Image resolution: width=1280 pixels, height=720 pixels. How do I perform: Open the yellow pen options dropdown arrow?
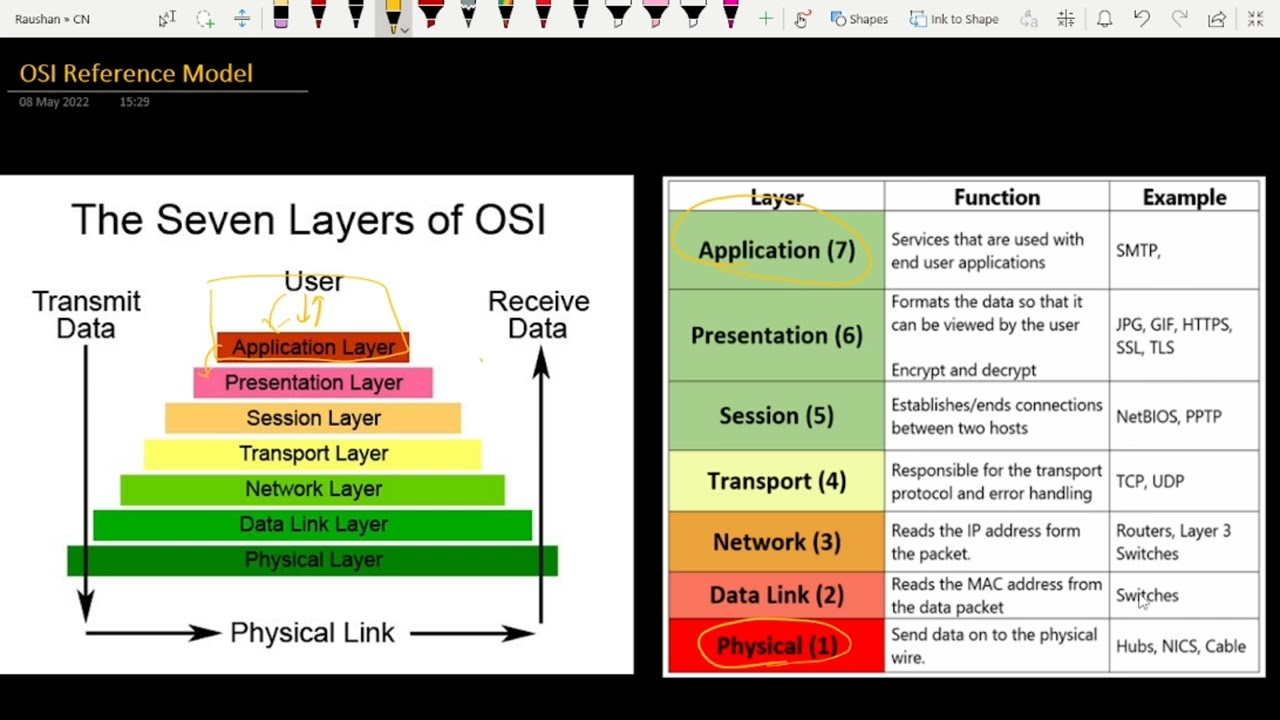(404, 30)
